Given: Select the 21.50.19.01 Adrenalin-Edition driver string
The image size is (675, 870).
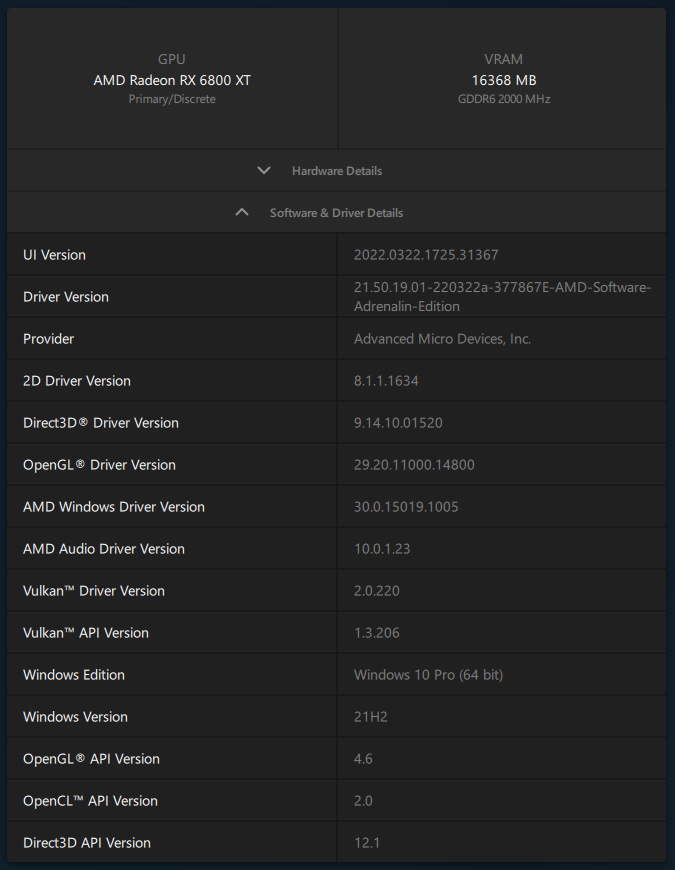Looking at the screenshot, I should (503, 297).
